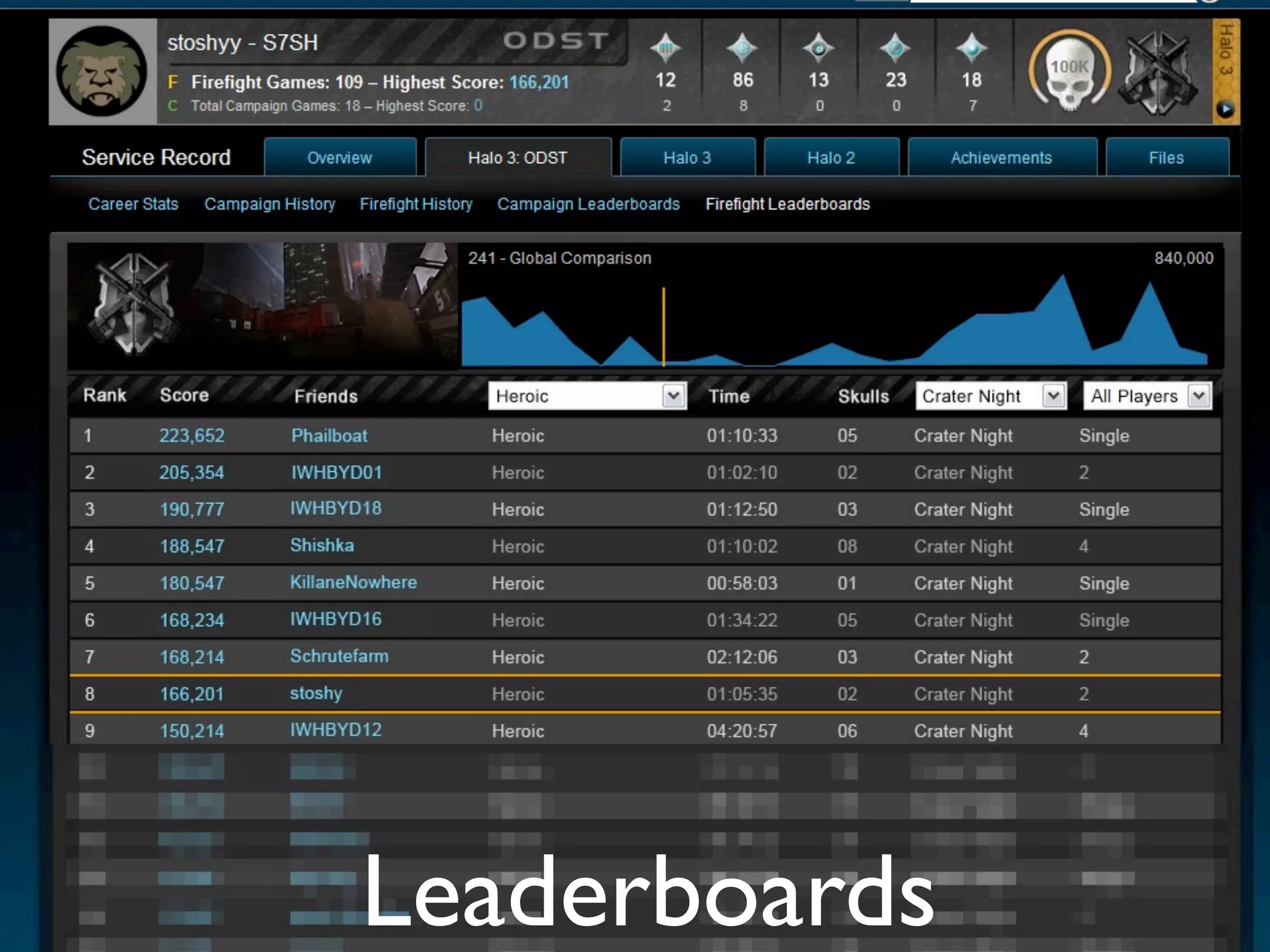Select the Halo 3: ODST tab

click(518, 157)
